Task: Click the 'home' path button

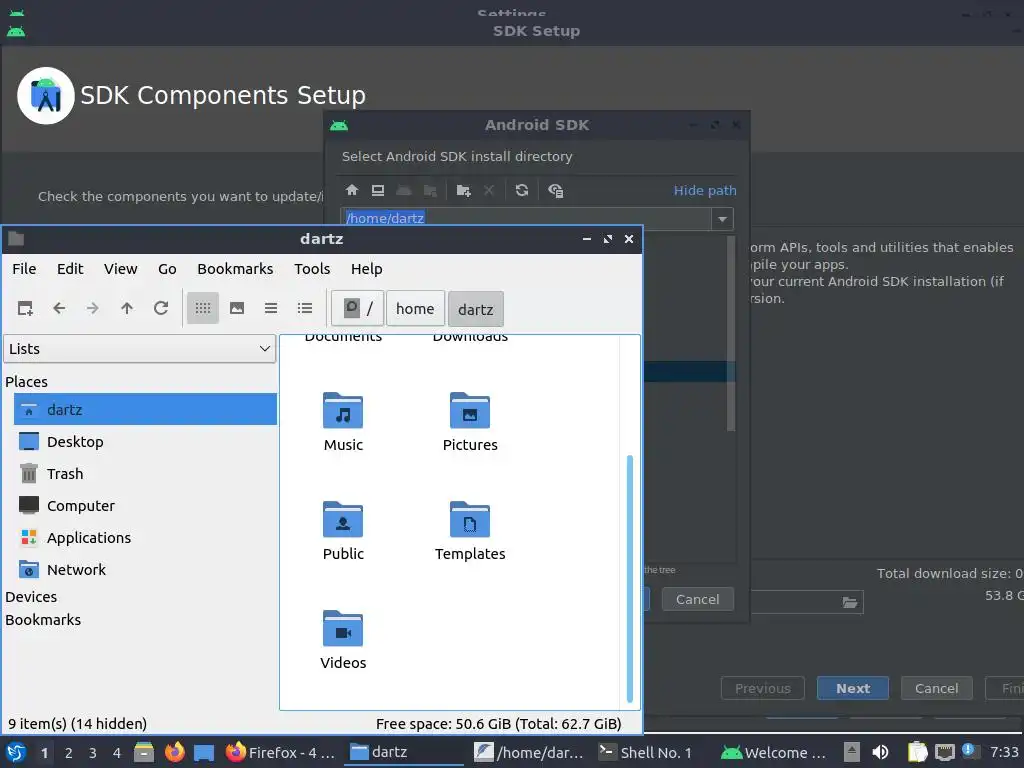Action: [x=415, y=308]
